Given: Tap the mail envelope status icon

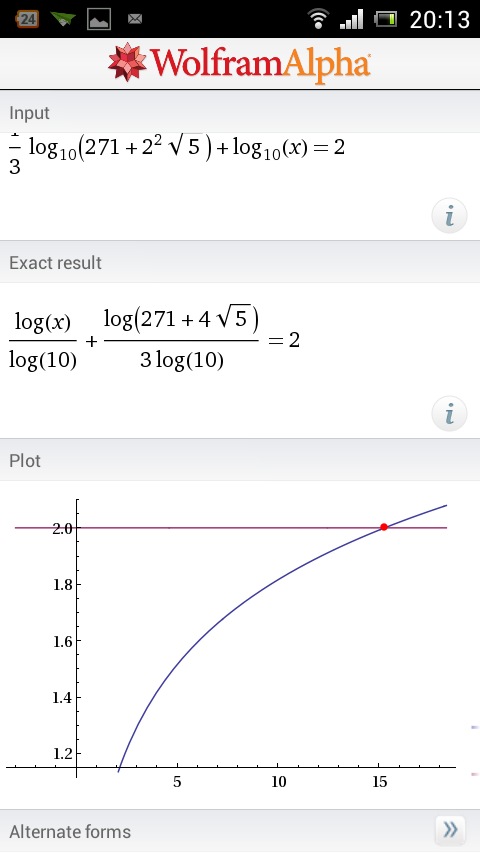Looking at the screenshot, I should click(135, 20).
